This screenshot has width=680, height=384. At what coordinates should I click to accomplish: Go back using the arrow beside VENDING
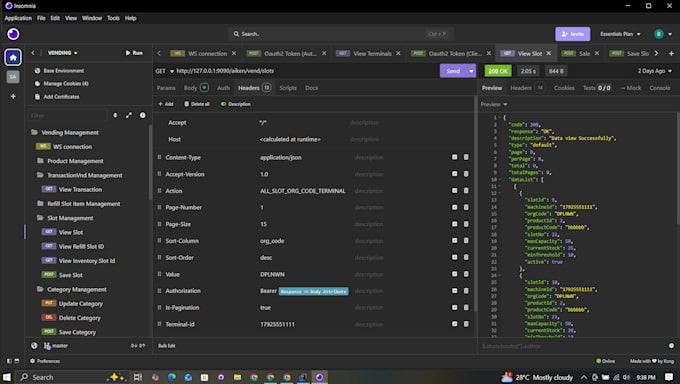click(33, 53)
